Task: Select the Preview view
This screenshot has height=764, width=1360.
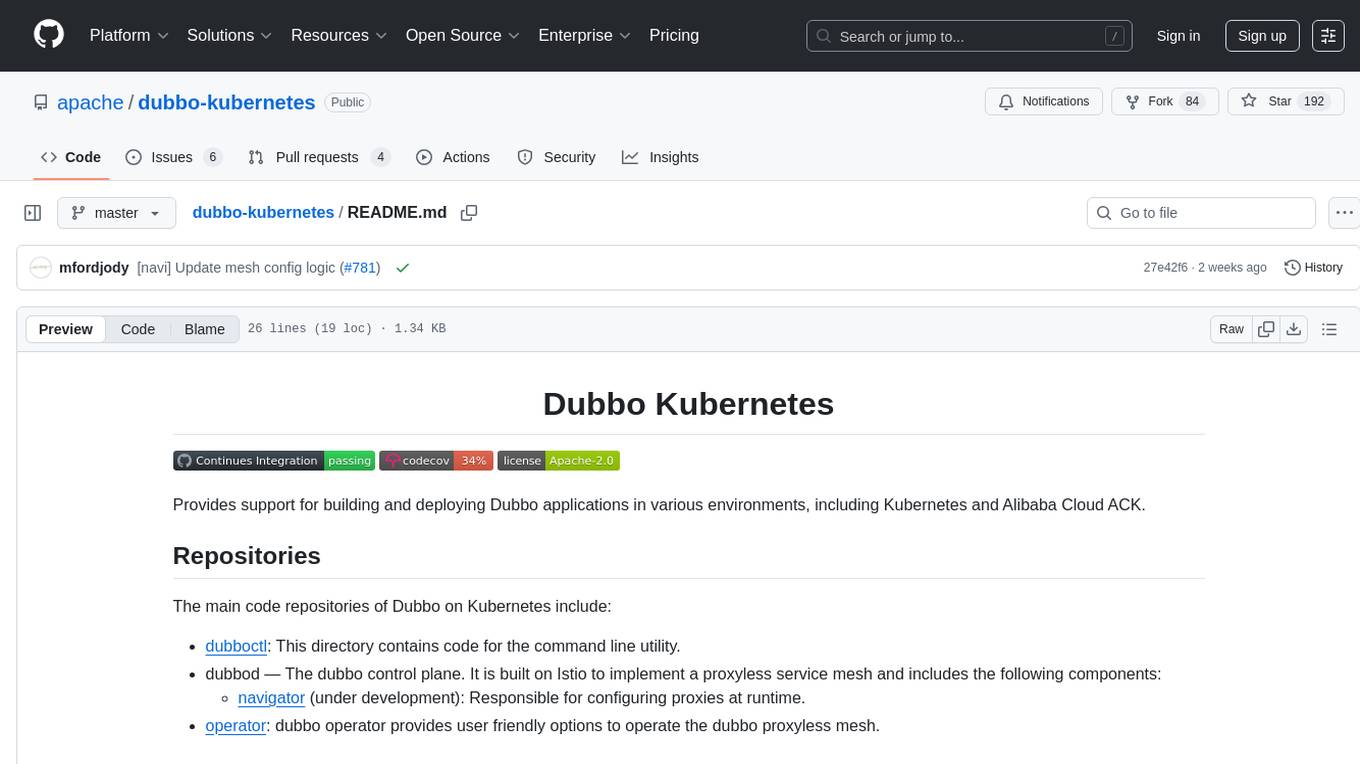Action: 66,329
